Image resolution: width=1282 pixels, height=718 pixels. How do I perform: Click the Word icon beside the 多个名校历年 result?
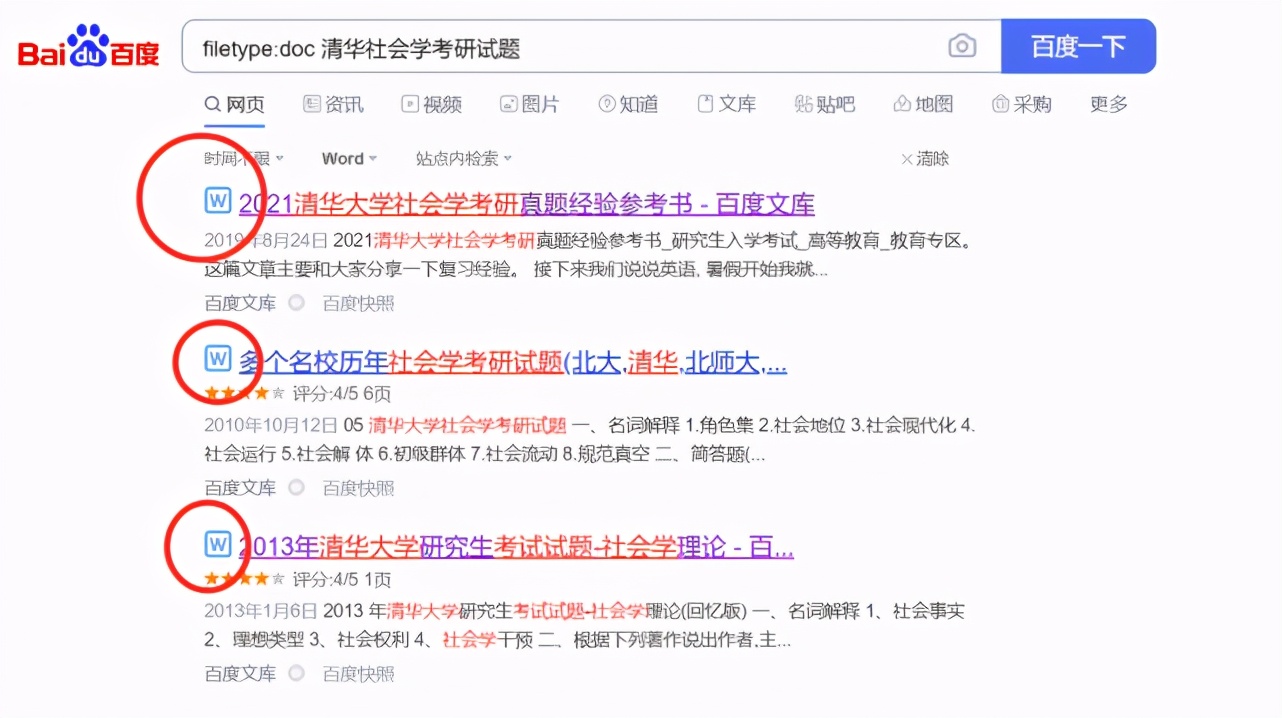(x=218, y=359)
